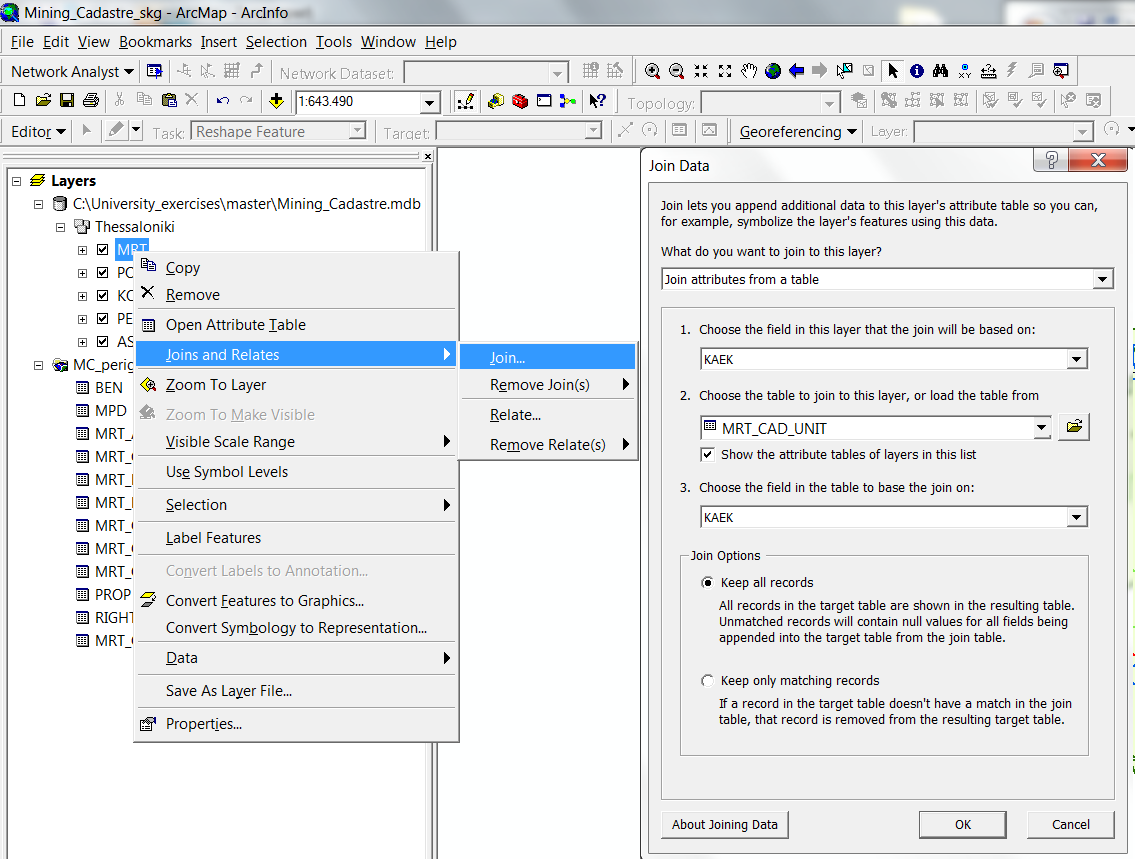The height and width of the screenshot is (859, 1135).
Task: Toggle the MRT layer visibility checkbox
Action: (x=103, y=250)
